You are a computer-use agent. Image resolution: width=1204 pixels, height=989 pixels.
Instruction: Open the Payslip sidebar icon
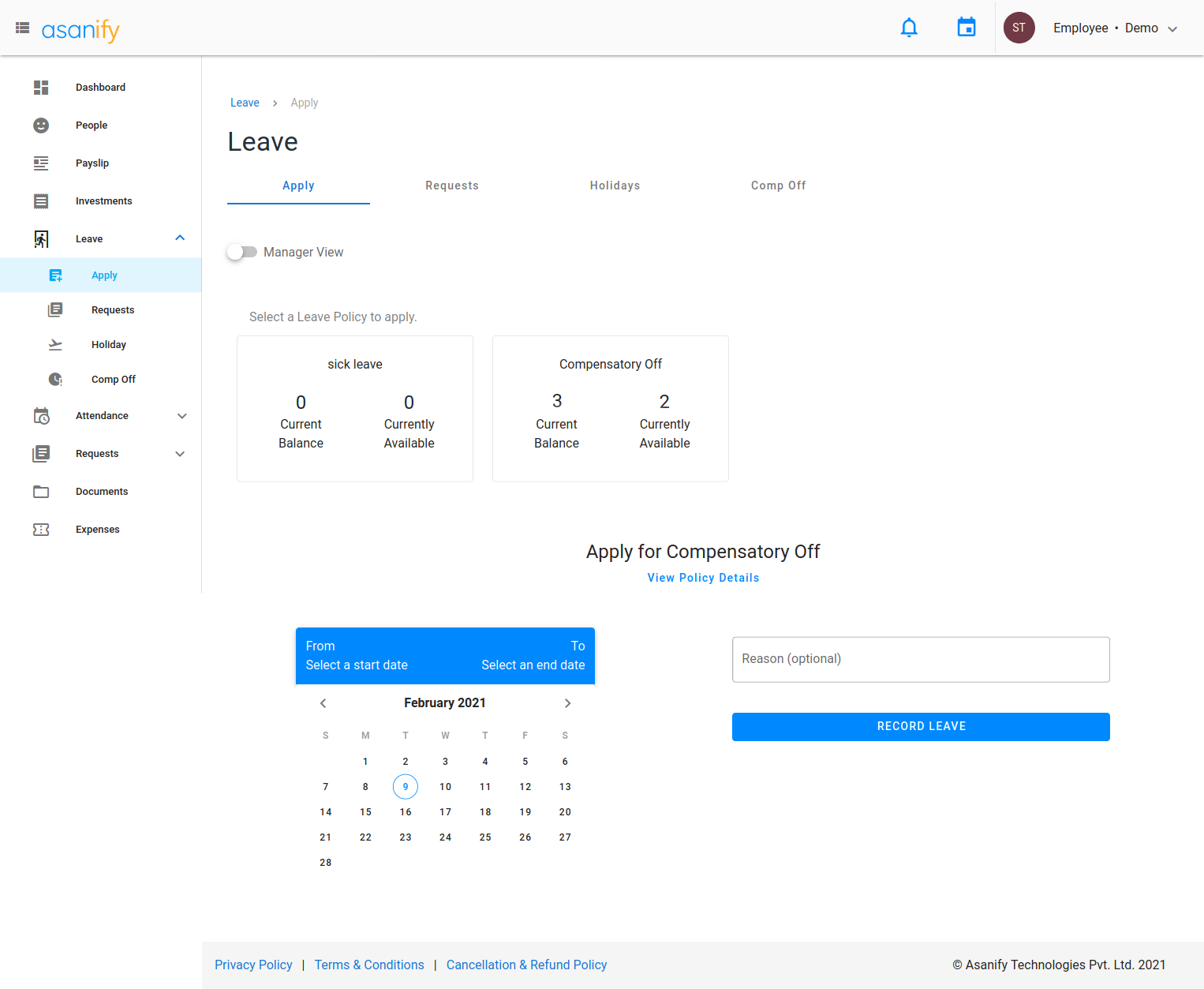click(x=41, y=163)
